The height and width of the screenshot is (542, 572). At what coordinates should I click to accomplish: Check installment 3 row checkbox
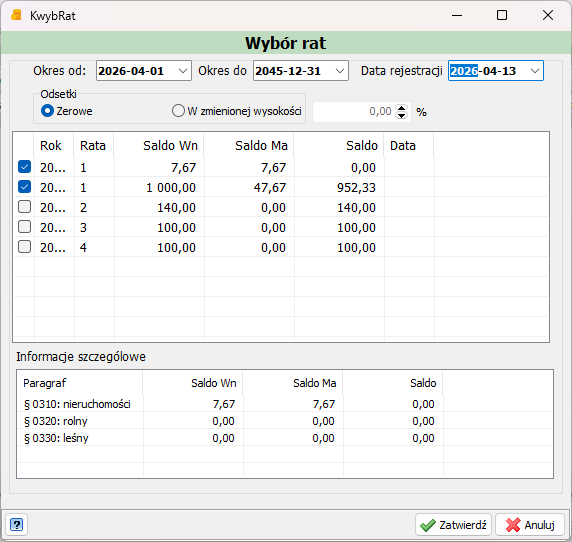pos(24,227)
